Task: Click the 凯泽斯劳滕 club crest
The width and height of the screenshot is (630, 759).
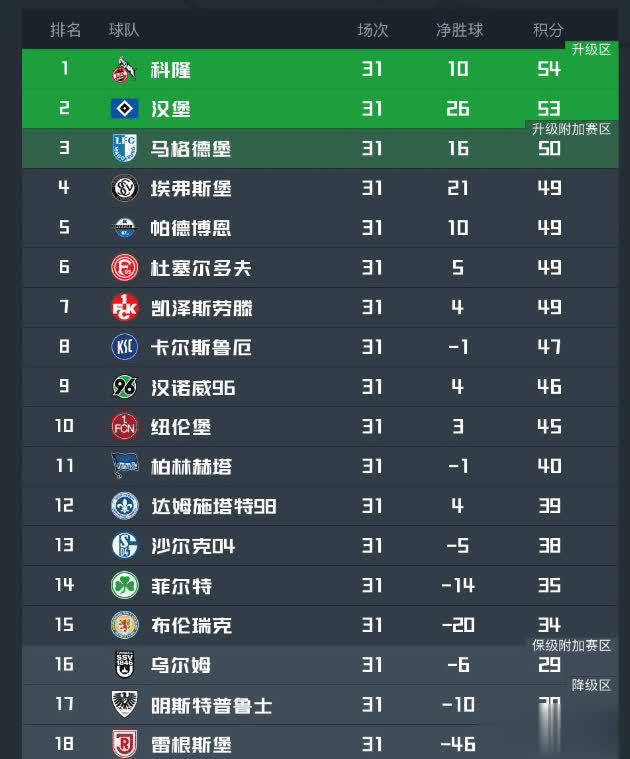Action: [x=124, y=307]
